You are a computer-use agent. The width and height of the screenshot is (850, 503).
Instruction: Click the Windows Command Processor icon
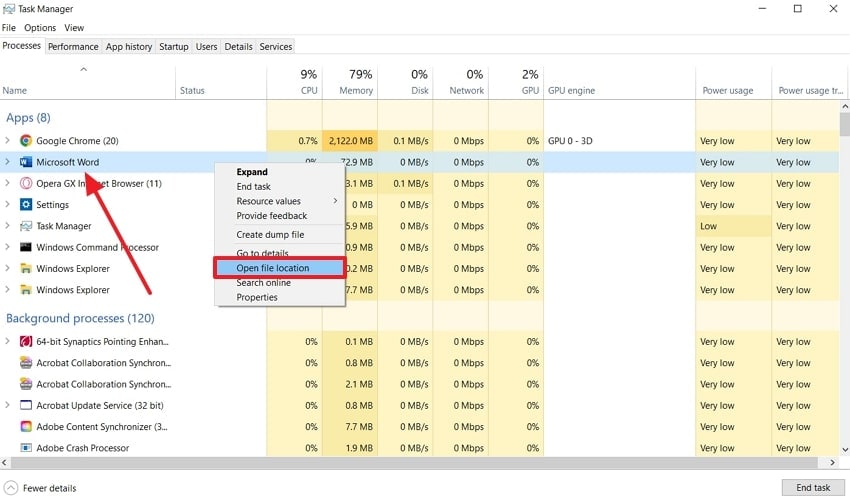26,248
